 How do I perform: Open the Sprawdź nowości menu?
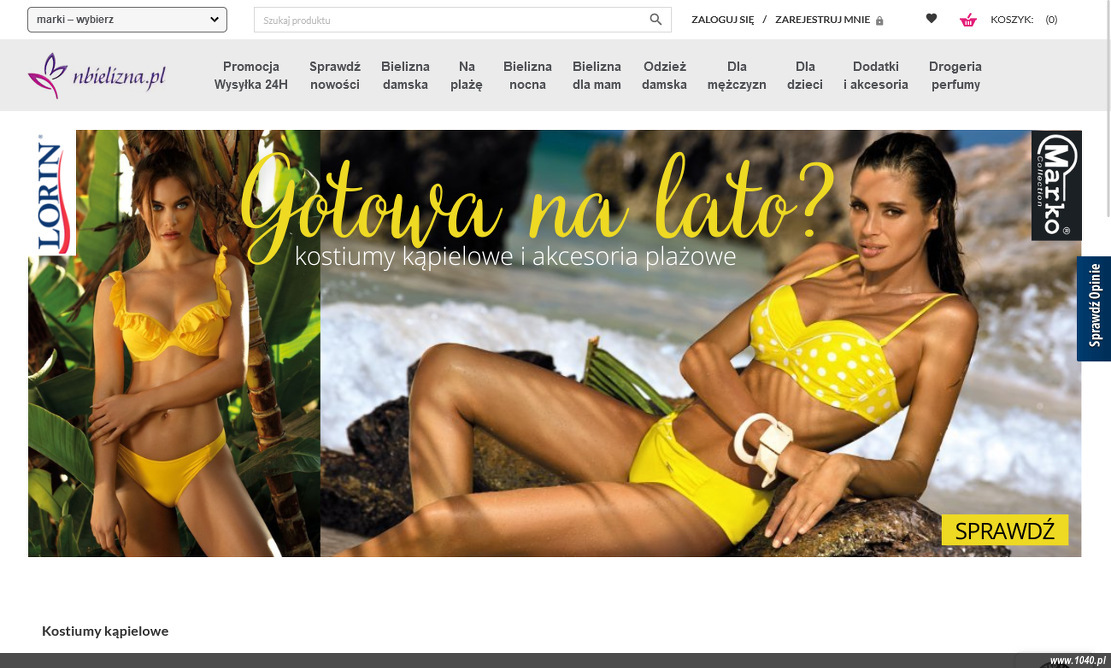(x=334, y=75)
